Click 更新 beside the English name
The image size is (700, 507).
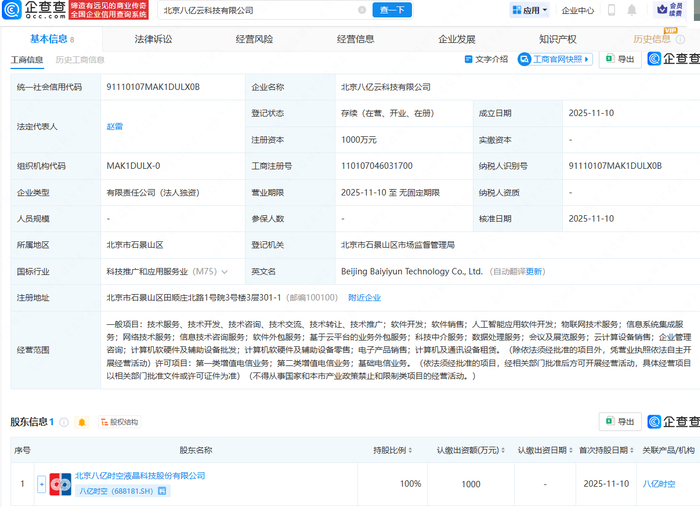point(535,271)
